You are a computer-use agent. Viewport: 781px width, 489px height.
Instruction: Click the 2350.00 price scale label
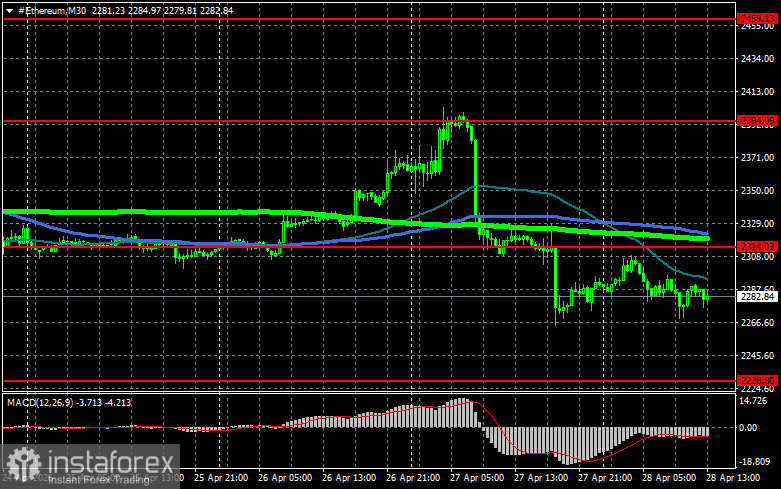tap(757, 191)
